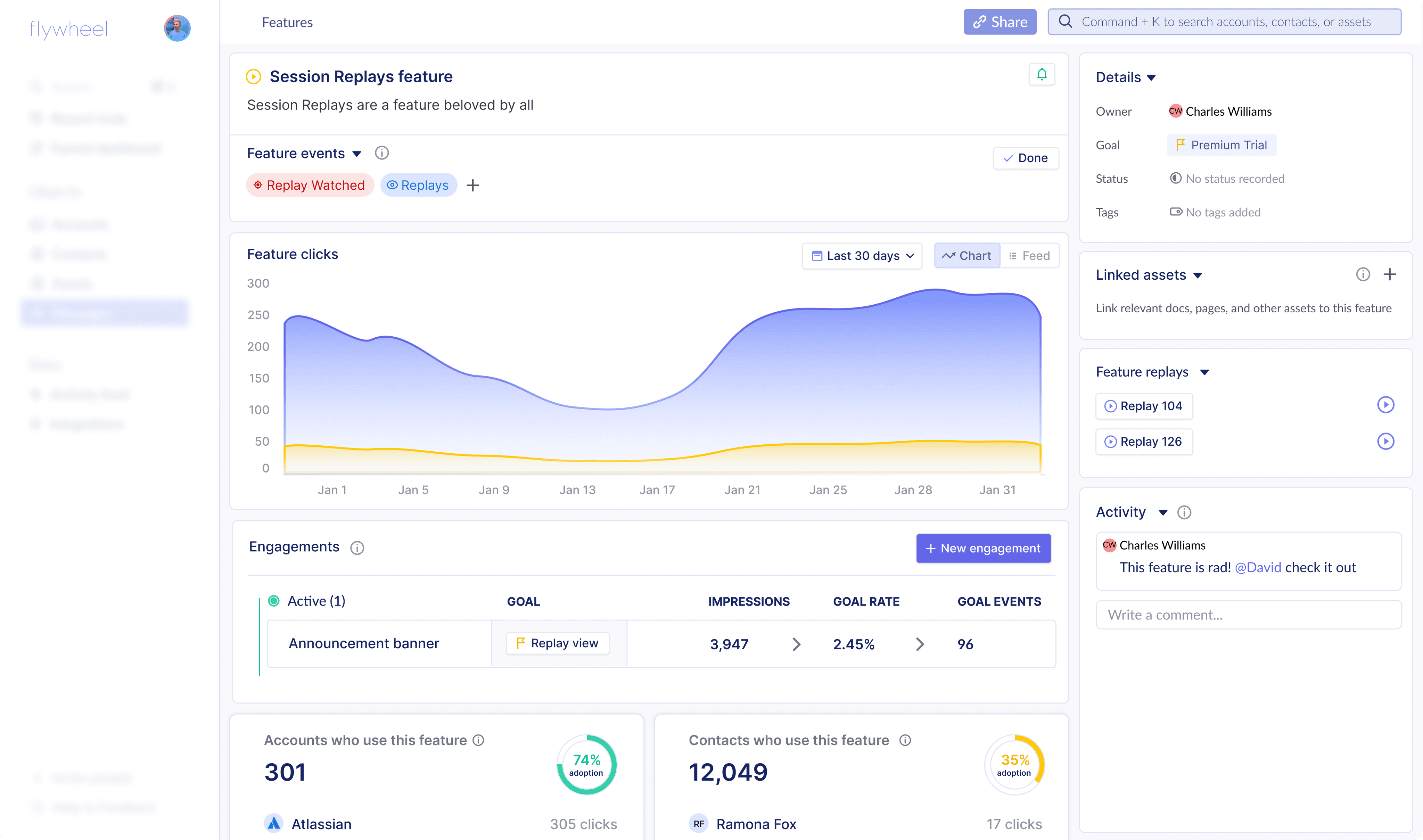Click the chevron after 3,947 impressions
1423x840 pixels.
click(x=796, y=644)
